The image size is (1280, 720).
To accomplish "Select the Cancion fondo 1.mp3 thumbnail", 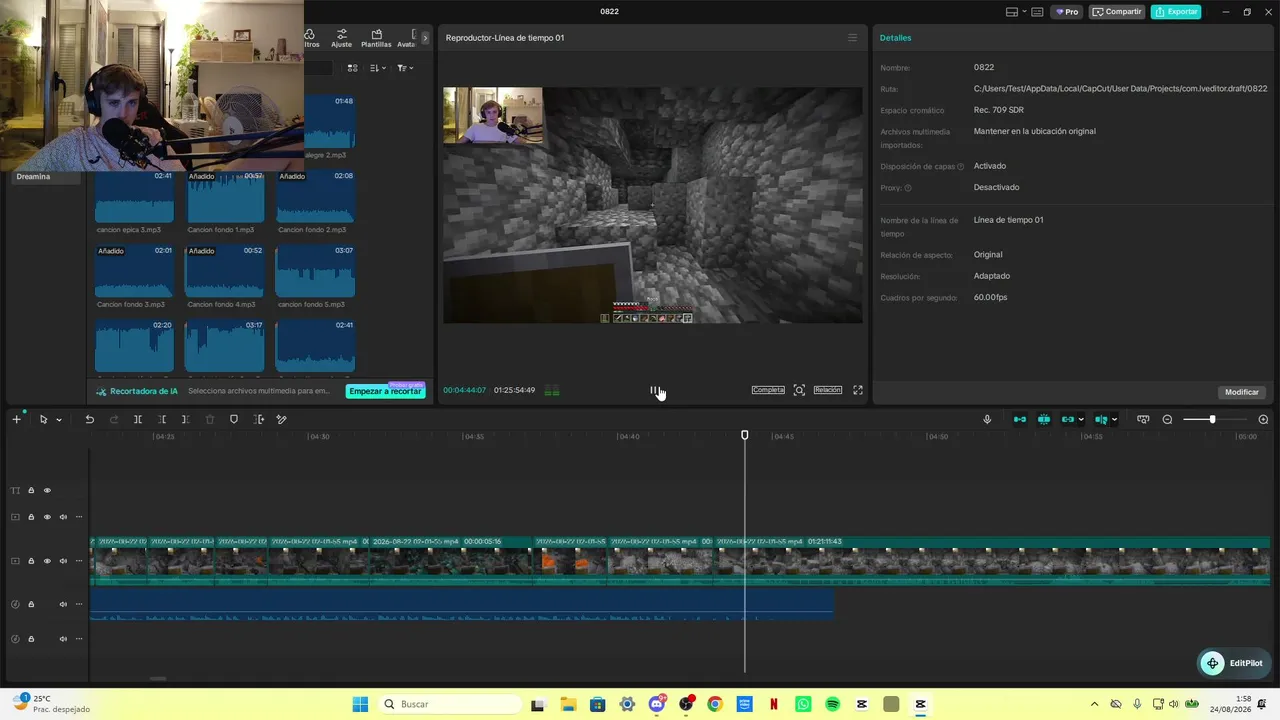I will (225, 196).
